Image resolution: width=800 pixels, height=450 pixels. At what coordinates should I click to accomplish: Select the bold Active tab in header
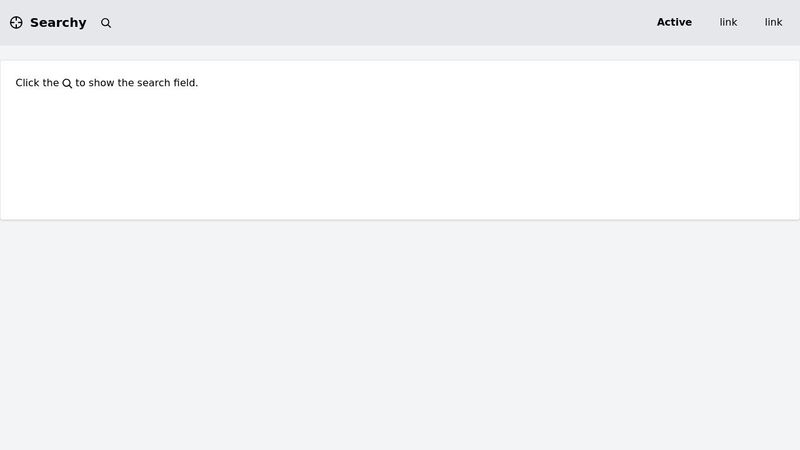coord(674,22)
